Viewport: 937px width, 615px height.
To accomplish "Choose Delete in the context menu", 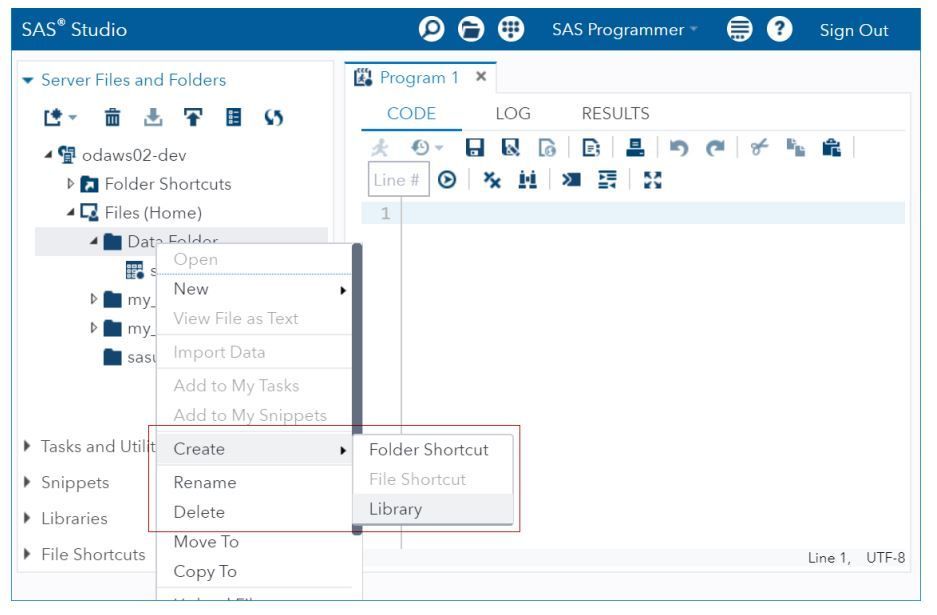I will [x=254, y=512].
